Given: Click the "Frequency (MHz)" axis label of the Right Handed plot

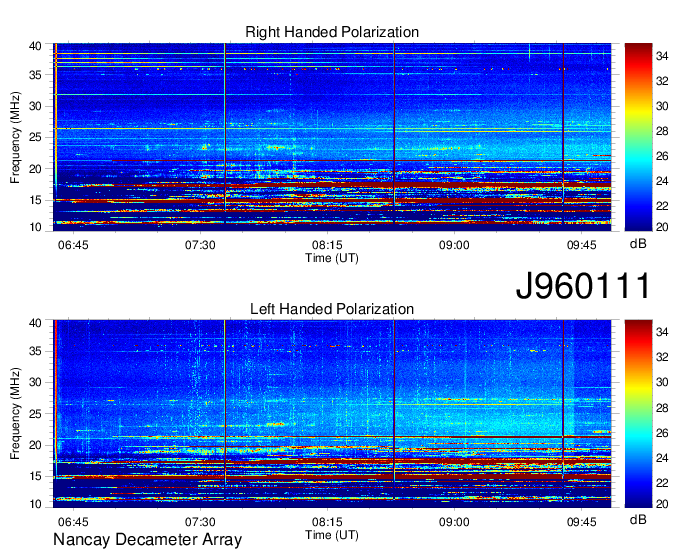Looking at the screenshot, I should pyautogui.click(x=15, y=137).
